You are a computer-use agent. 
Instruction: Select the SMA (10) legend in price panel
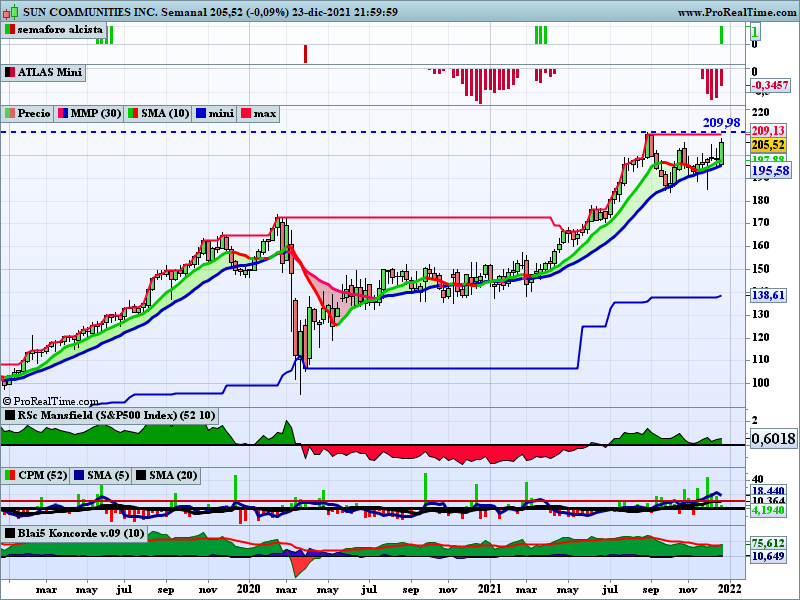(x=165, y=113)
